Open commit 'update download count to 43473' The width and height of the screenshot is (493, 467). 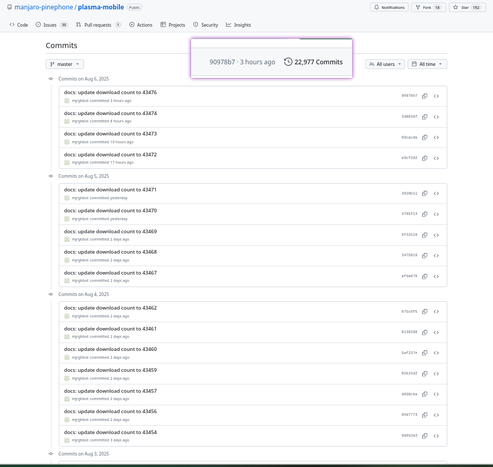(110, 134)
